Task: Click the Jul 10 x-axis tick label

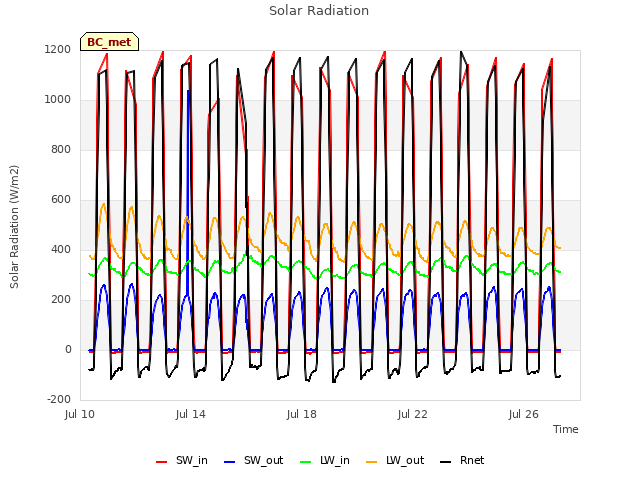Action: click(x=80, y=414)
